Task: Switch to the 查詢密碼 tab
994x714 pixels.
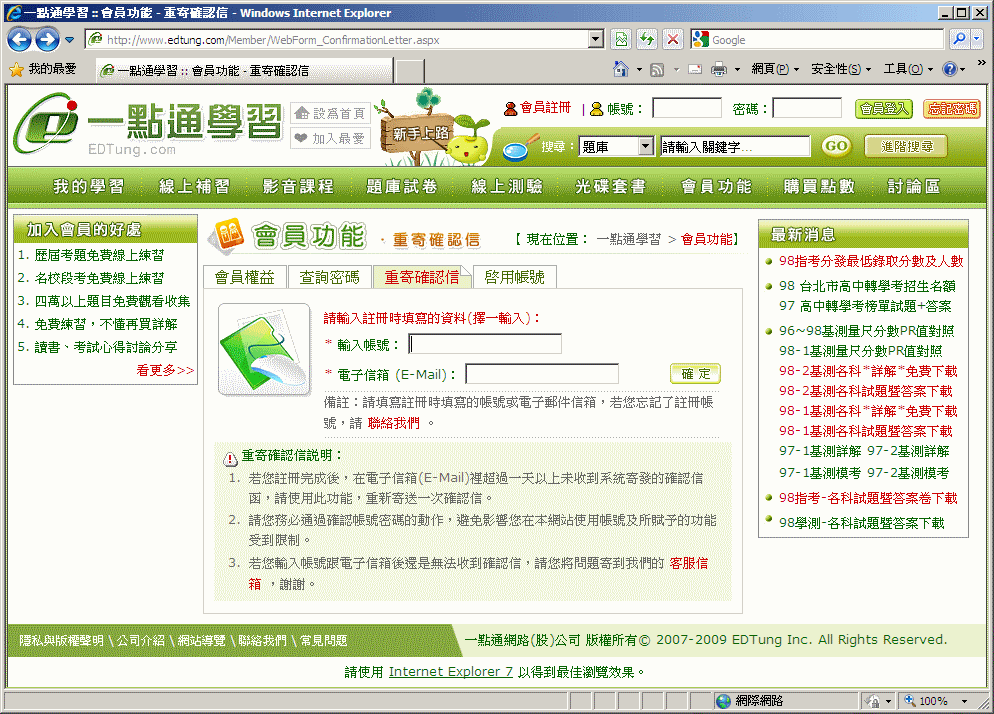Action: pyautogui.click(x=329, y=277)
